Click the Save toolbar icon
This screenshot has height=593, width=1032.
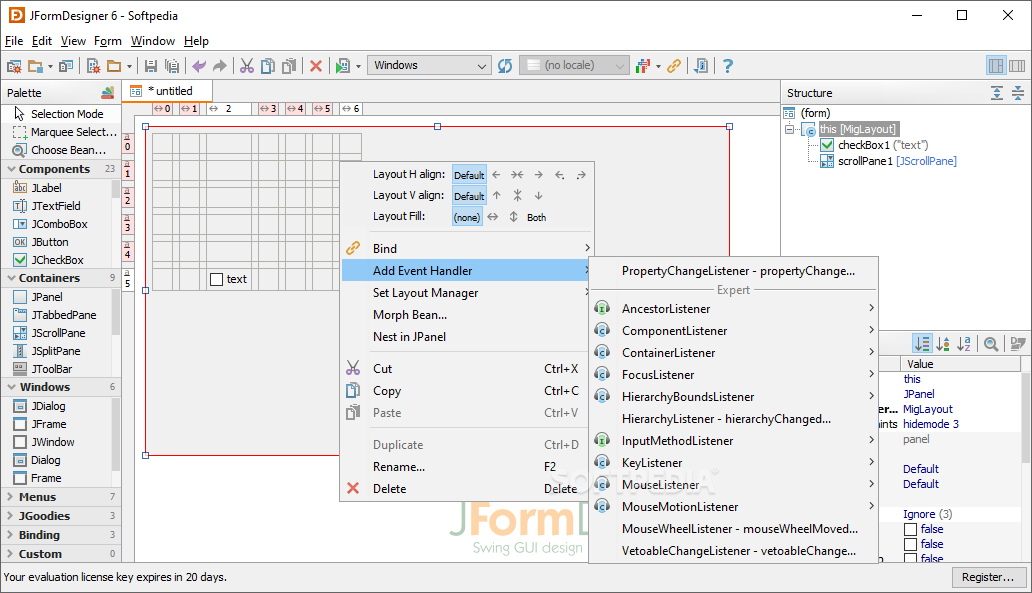pyautogui.click(x=151, y=66)
